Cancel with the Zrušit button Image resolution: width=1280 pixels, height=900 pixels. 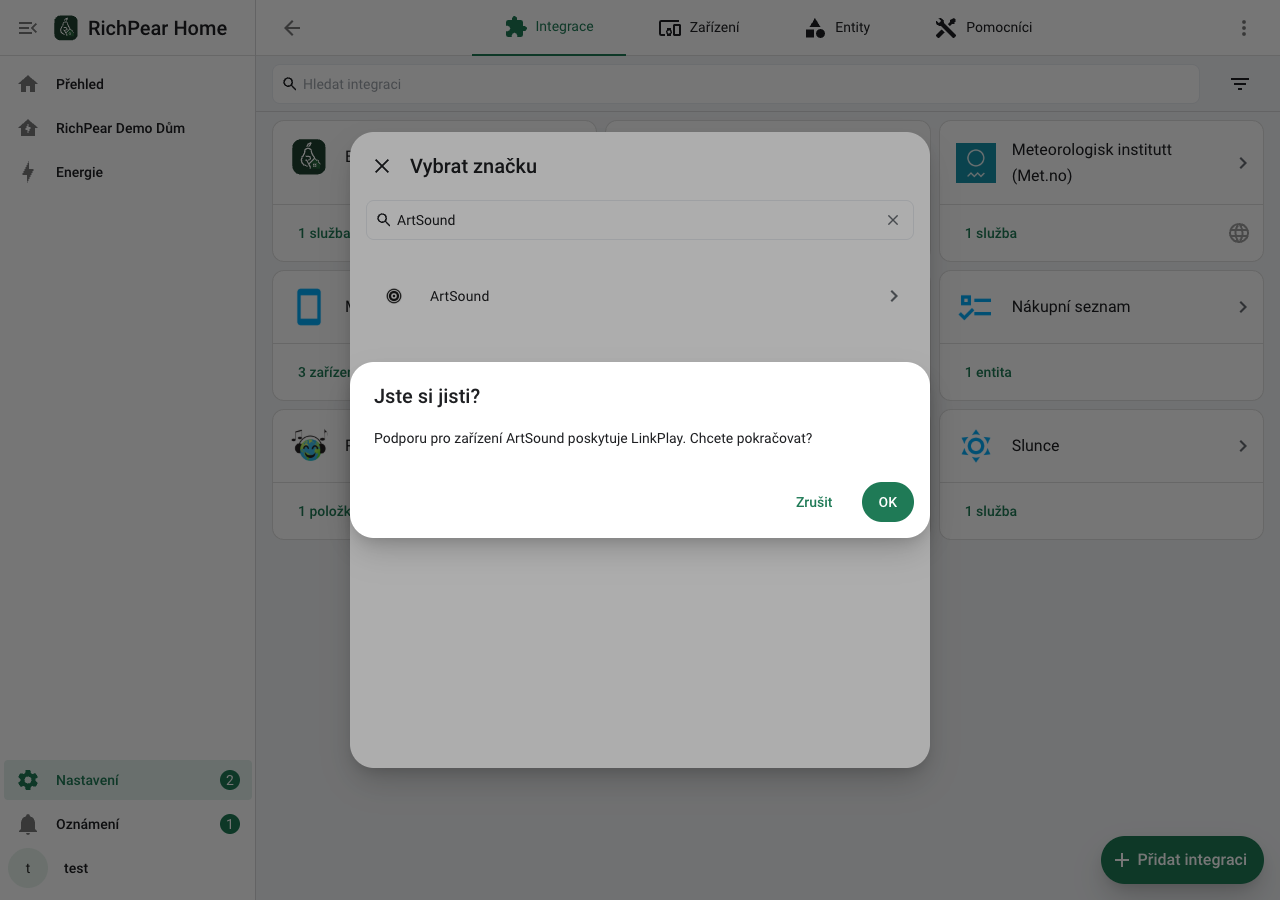[x=814, y=502]
